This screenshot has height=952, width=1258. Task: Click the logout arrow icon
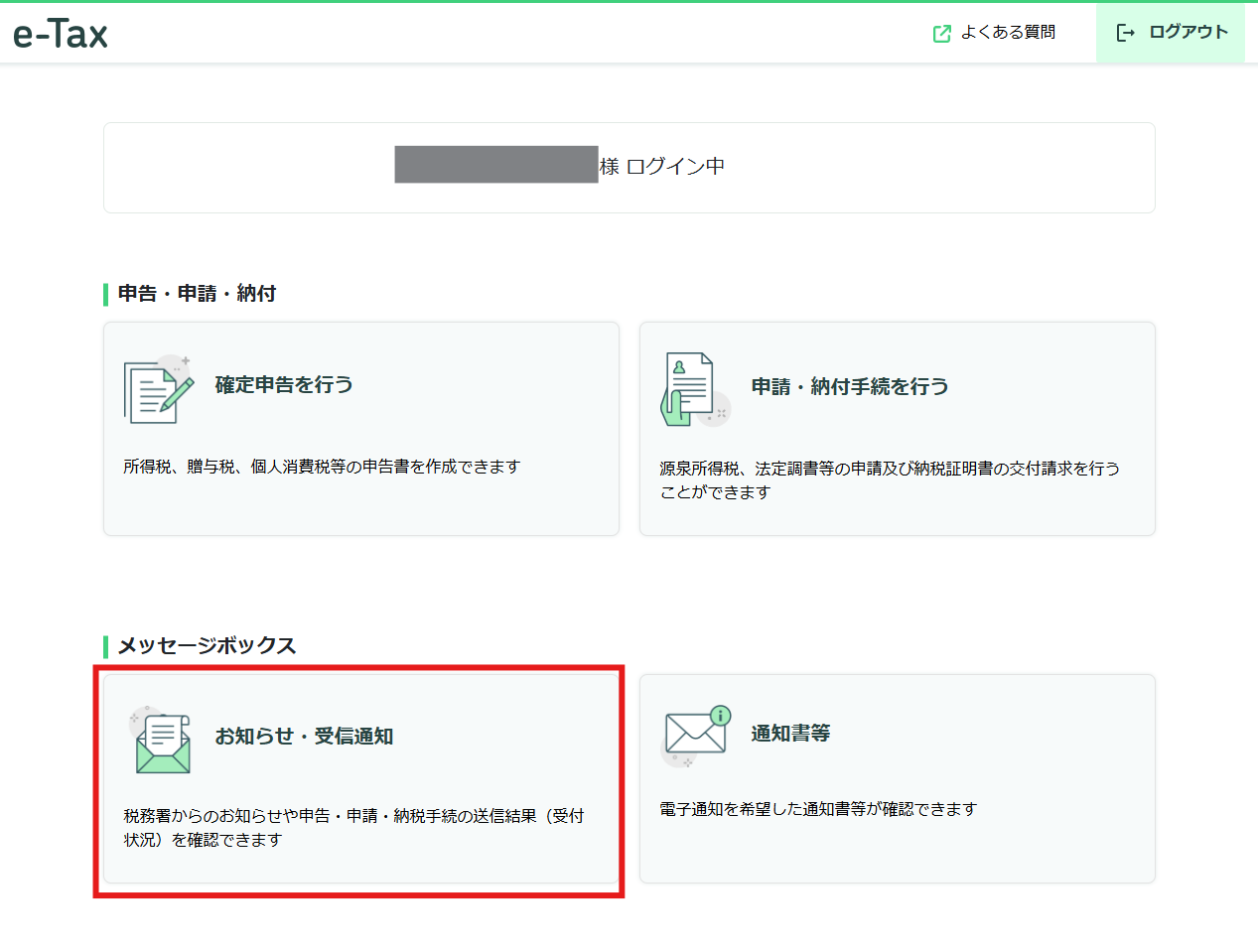pos(1125,32)
